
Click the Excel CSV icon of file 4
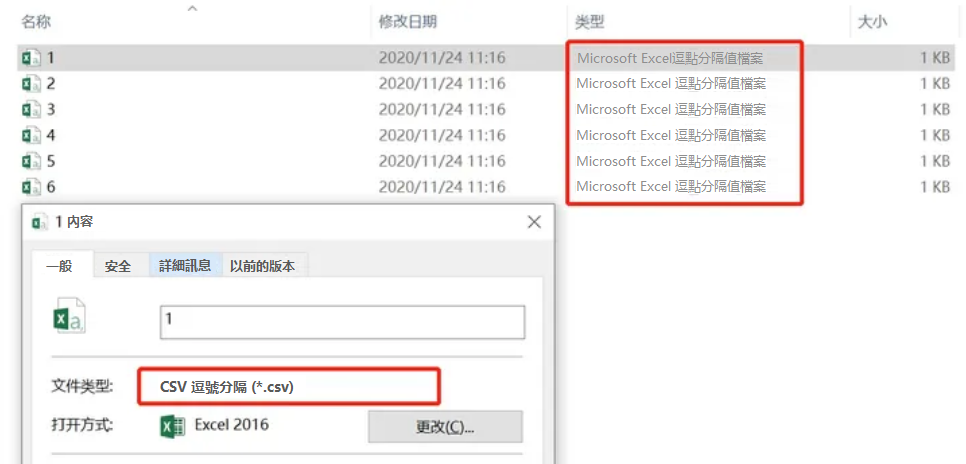point(31,135)
